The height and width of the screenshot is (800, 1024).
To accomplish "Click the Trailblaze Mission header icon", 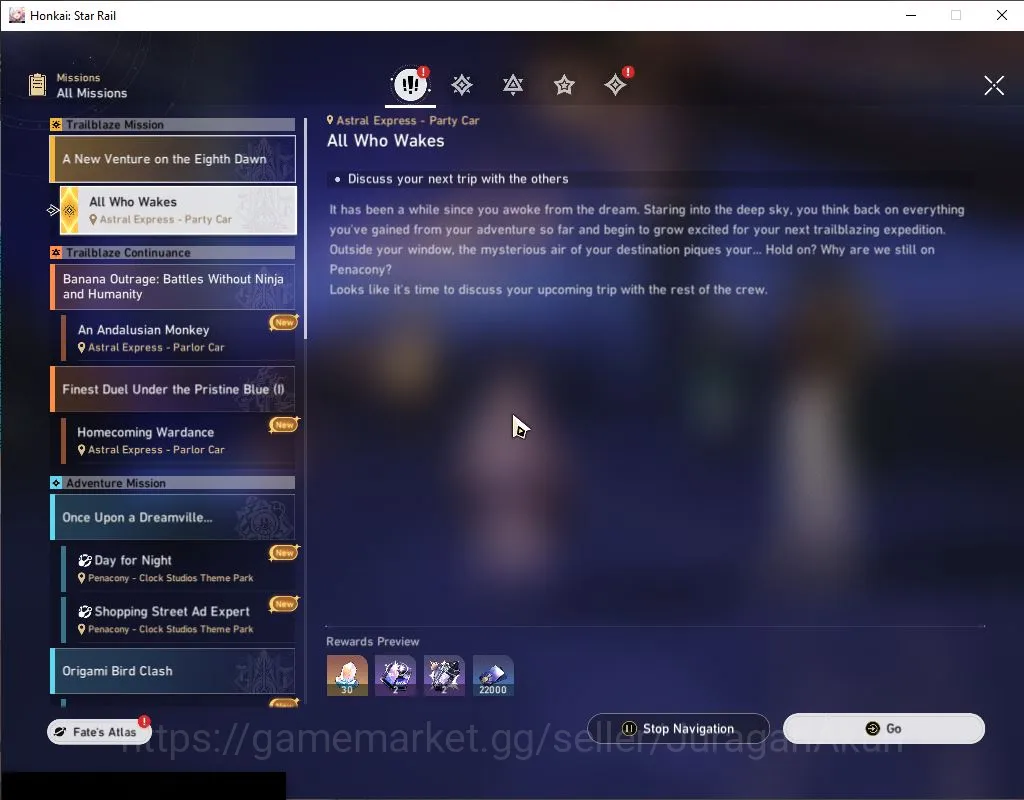I will coord(56,125).
